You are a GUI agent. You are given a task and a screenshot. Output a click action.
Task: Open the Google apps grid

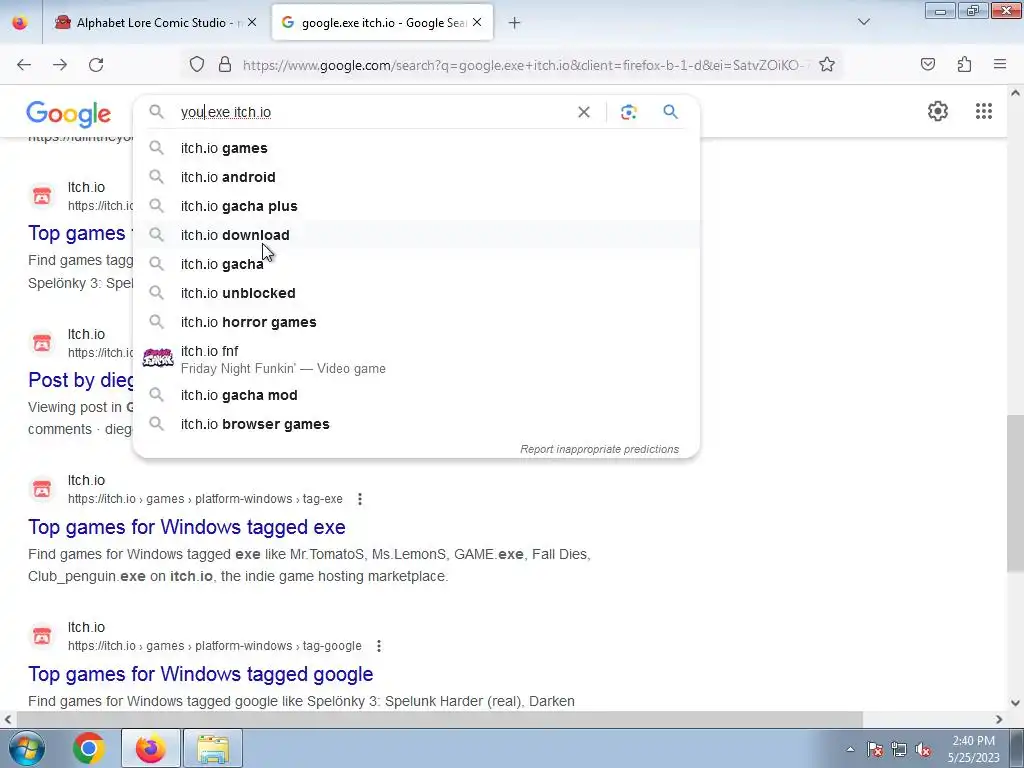(984, 111)
